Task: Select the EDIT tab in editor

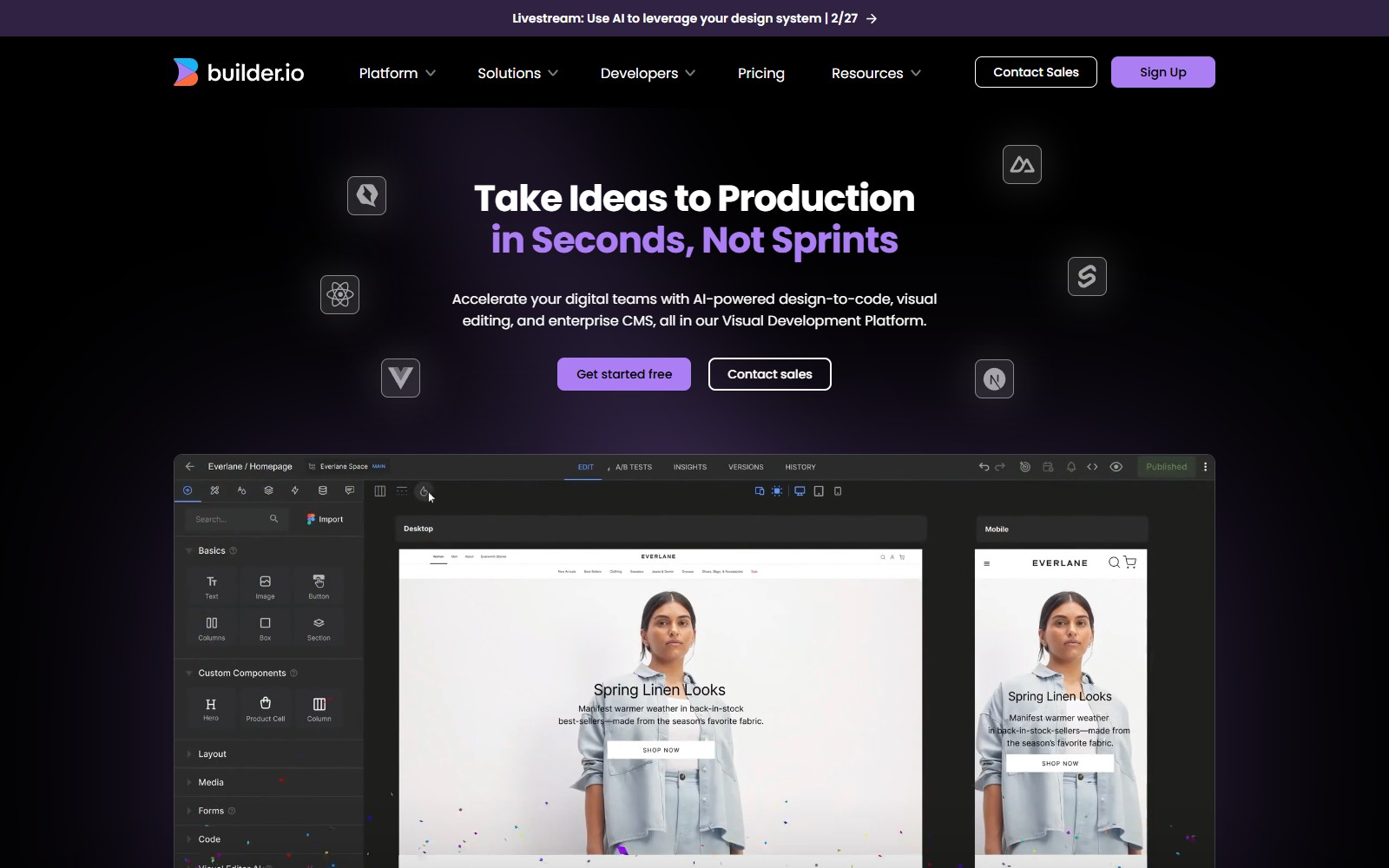Action: click(586, 467)
